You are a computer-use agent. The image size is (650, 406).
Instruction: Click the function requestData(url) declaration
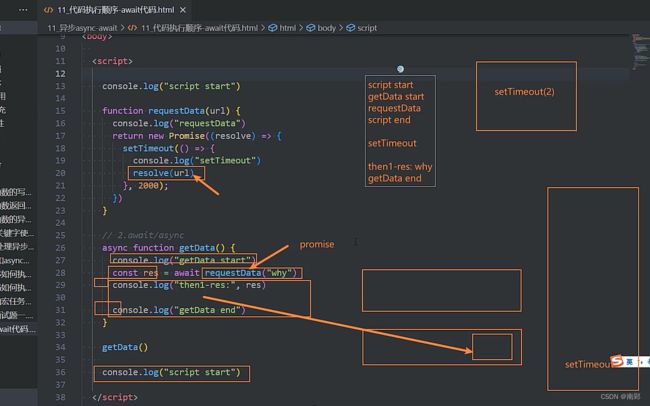pos(171,111)
